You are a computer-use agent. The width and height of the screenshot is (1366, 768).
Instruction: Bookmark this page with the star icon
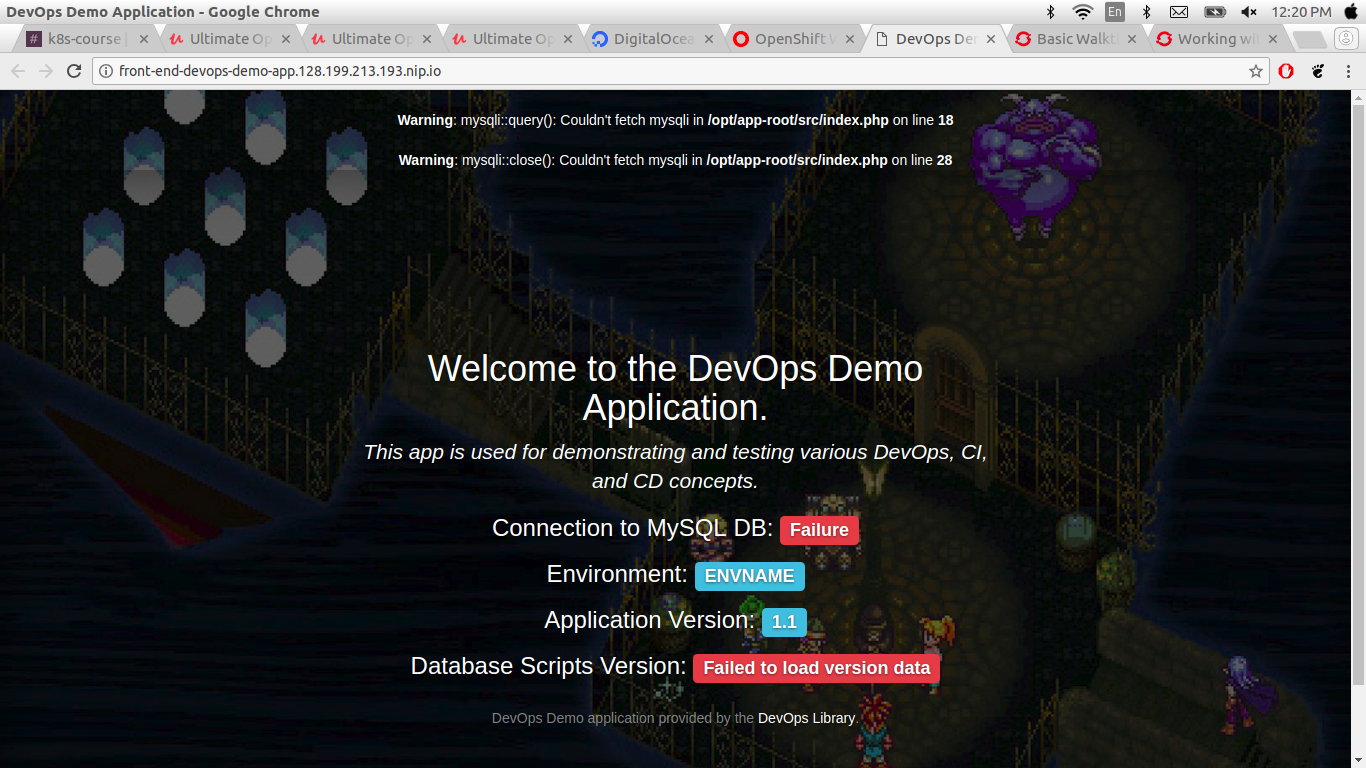[x=1256, y=71]
